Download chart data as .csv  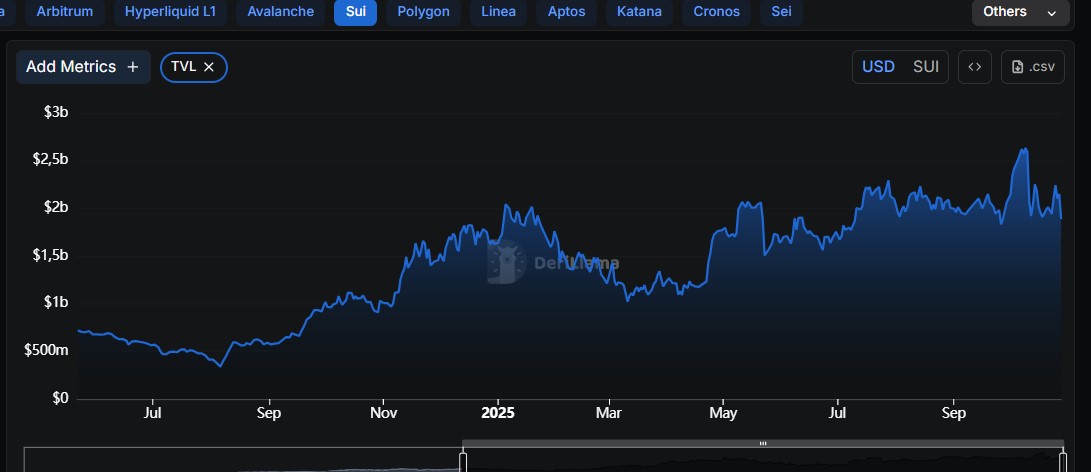(x=1032, y=67)
